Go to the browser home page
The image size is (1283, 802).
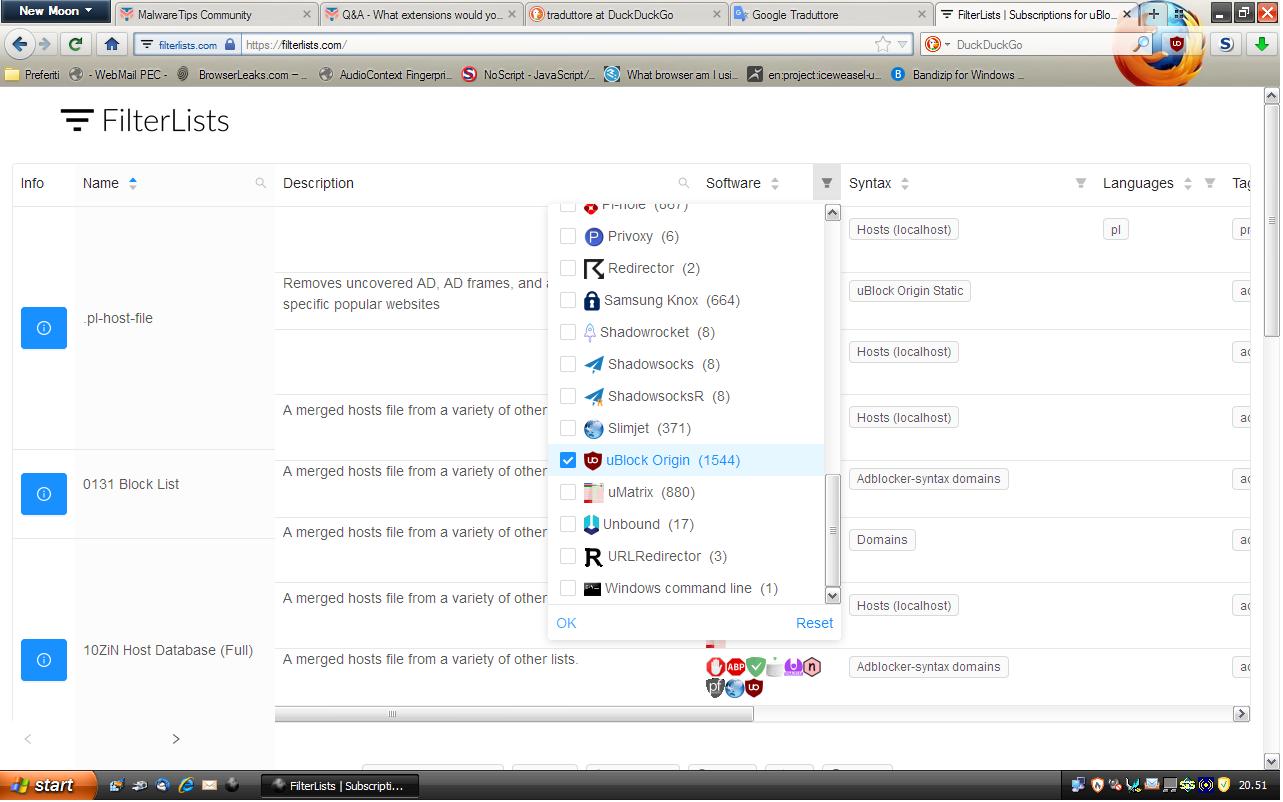point(112,44)
